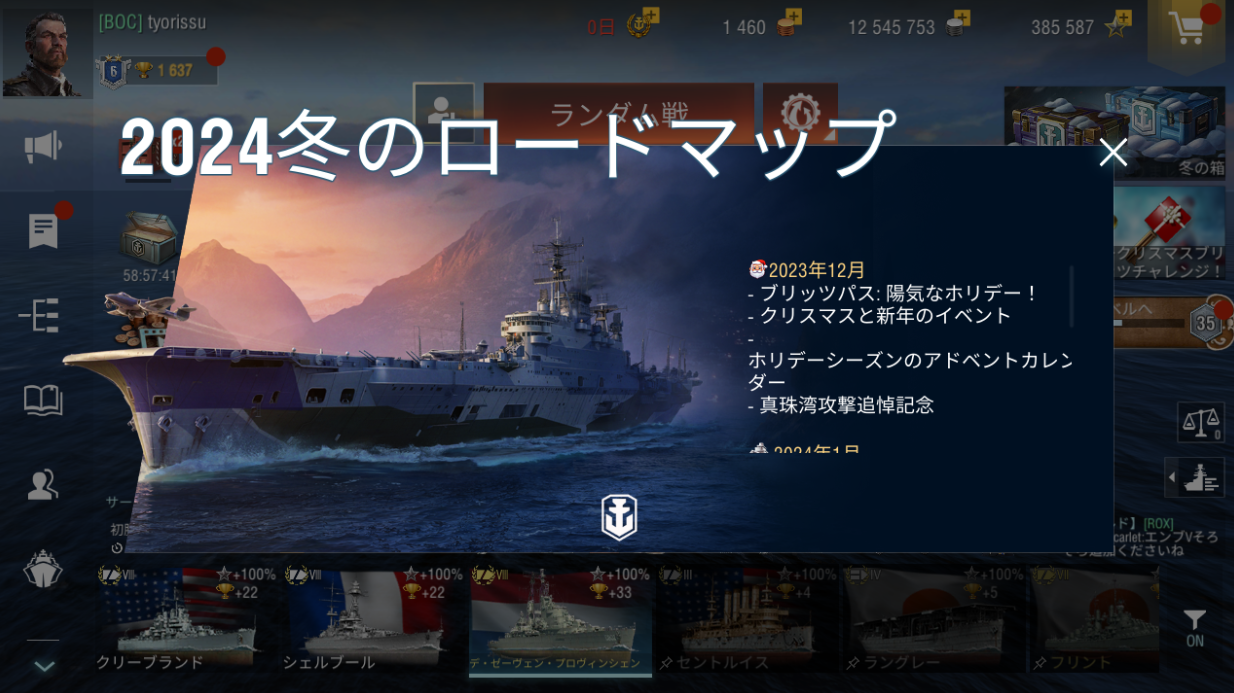The image size is (1234, 693).
Task: Open the shopping cart store
Action: [x=1186, y=32]
